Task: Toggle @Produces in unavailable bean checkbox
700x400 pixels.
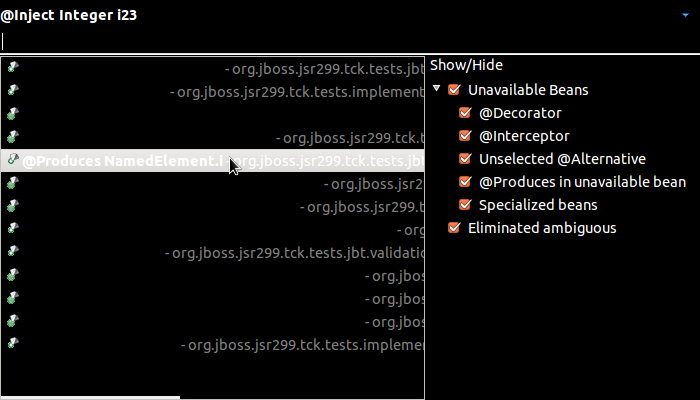Action: tap(465, 182)
